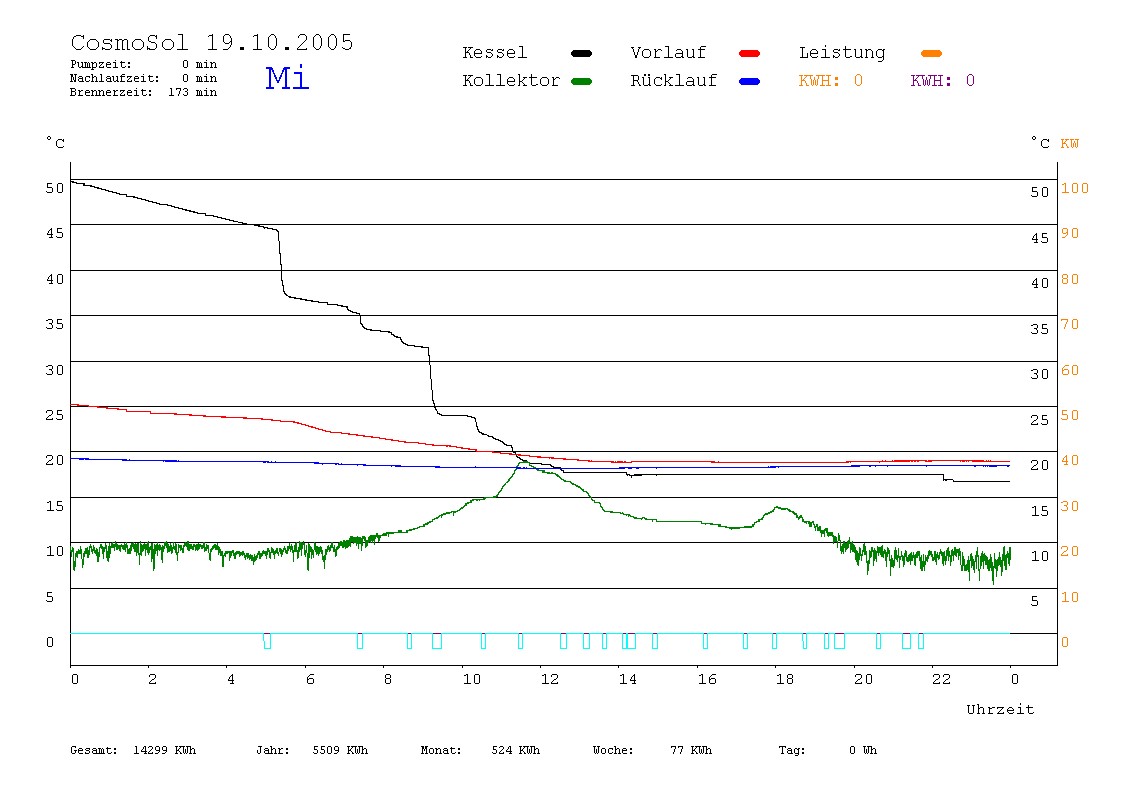Click the "Vorlauf" legend label
Viewport: 1148px width, 812px height.
(668, 53)
